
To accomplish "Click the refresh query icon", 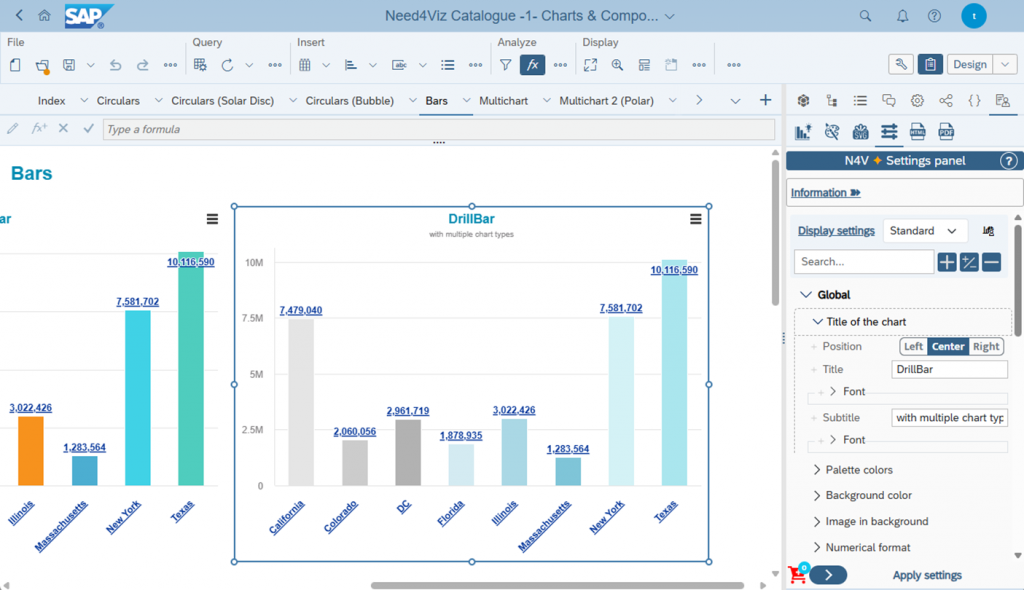I will pyautogui.click(x=227, y=65).
